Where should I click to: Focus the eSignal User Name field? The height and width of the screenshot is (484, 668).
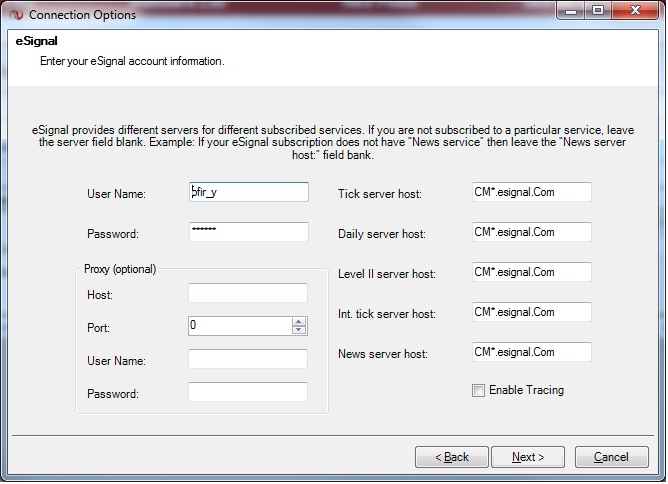tap(248, 192)
